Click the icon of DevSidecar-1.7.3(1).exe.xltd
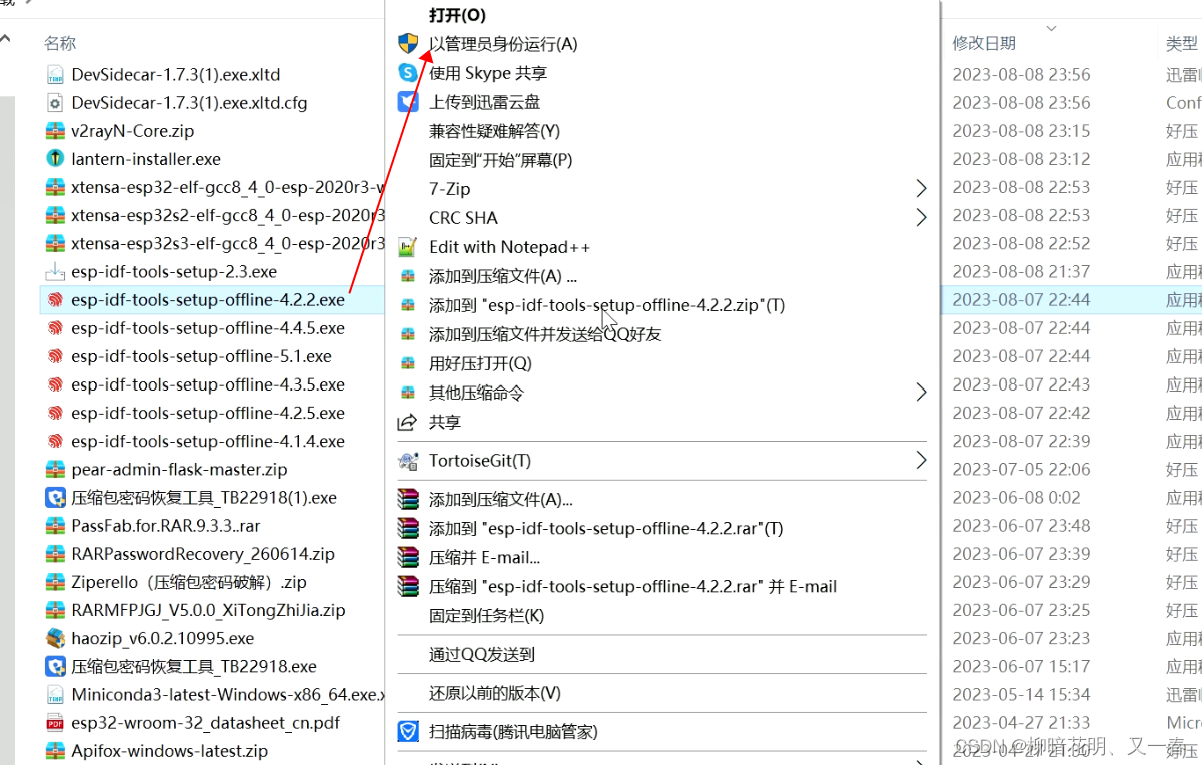The width and height of the screenshot is (1202, 765). click(55, 74)
